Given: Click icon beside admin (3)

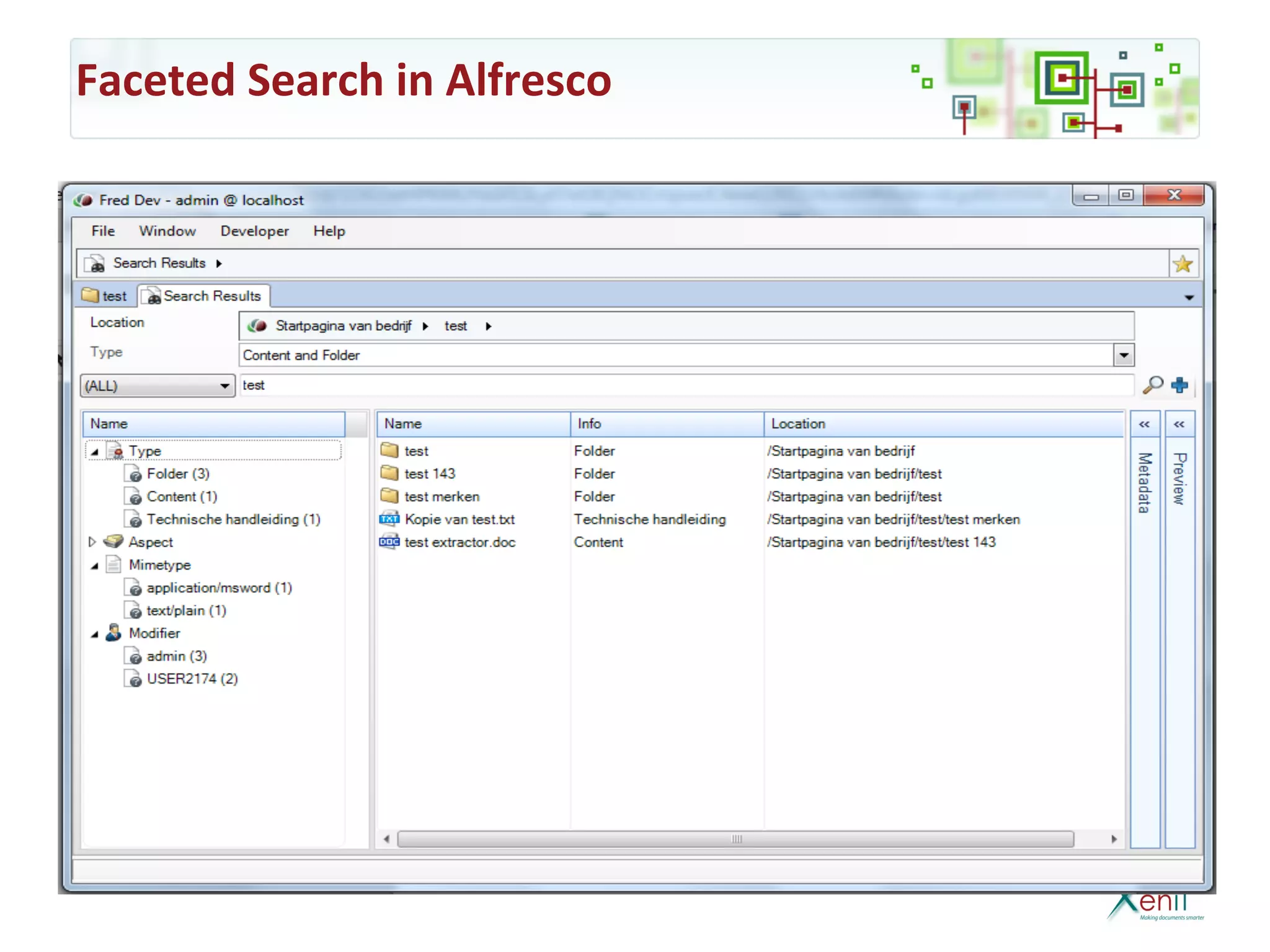Looking at the screenshot, I should pyautogui.click(x=133, y=656).
